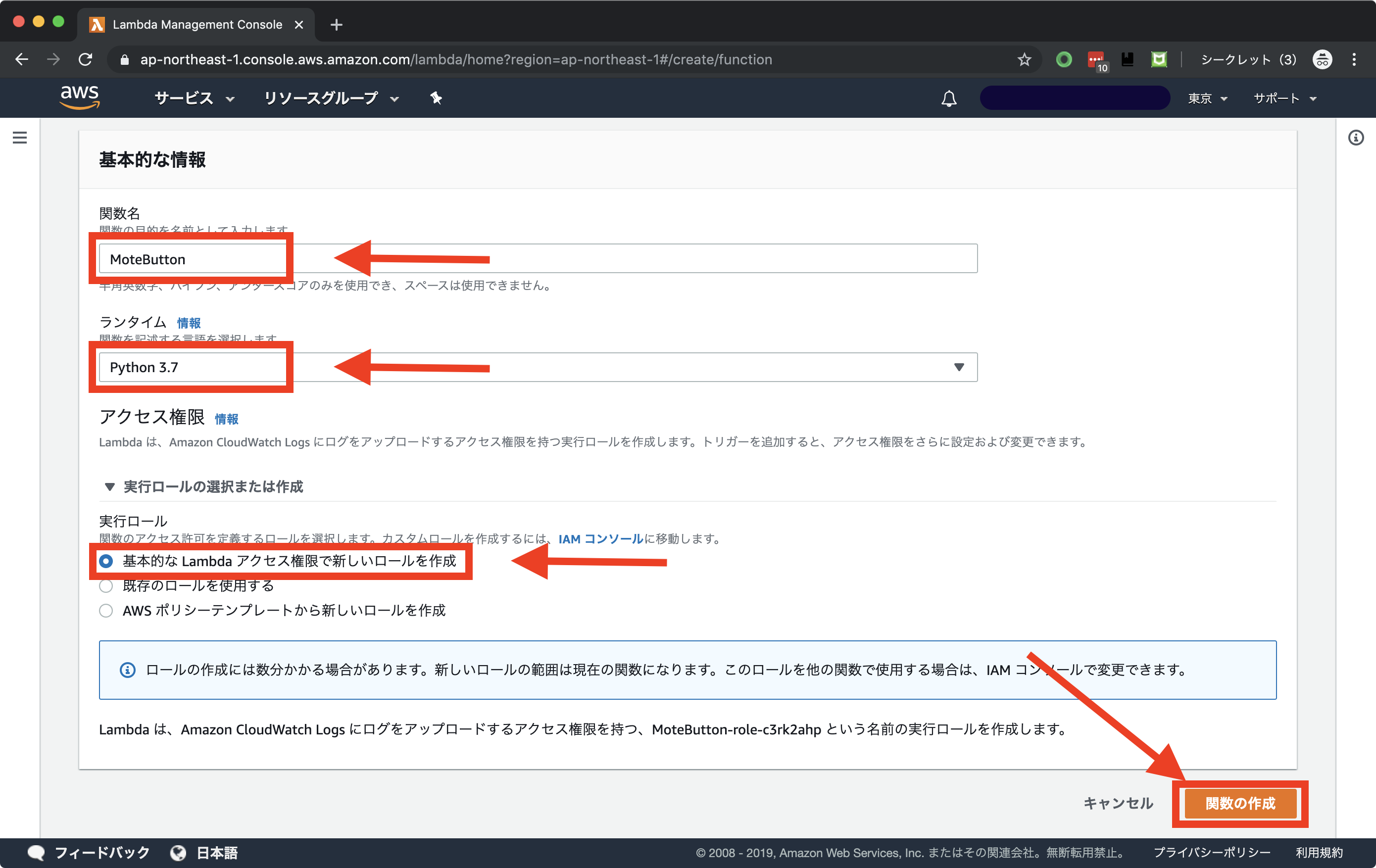The image size is (1376, 868).
Task: Click the browser address bar URL
Action: coord(456,59)
